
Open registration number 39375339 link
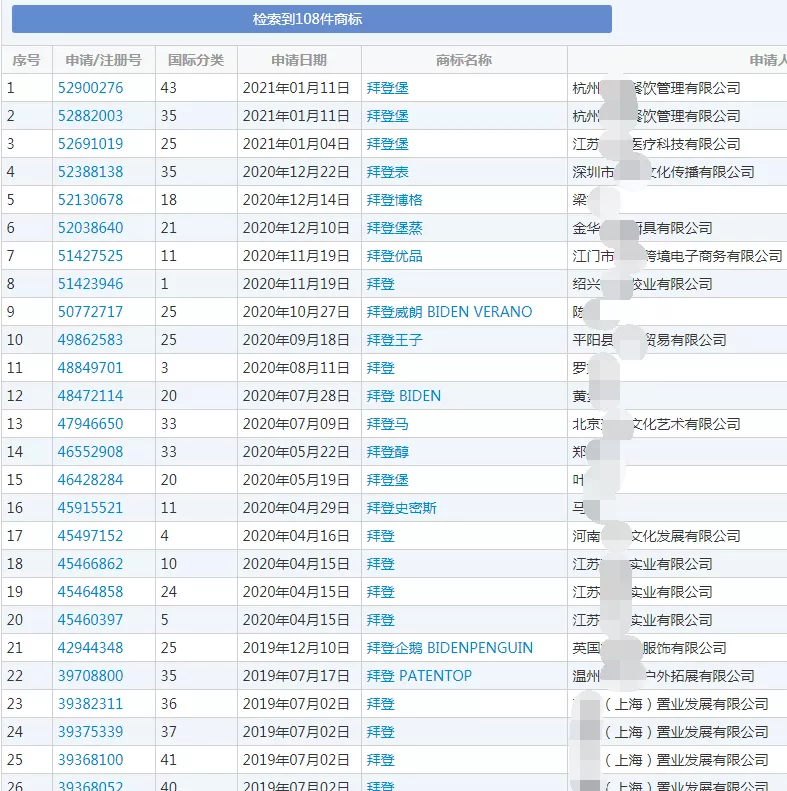(x=90, y=731)
